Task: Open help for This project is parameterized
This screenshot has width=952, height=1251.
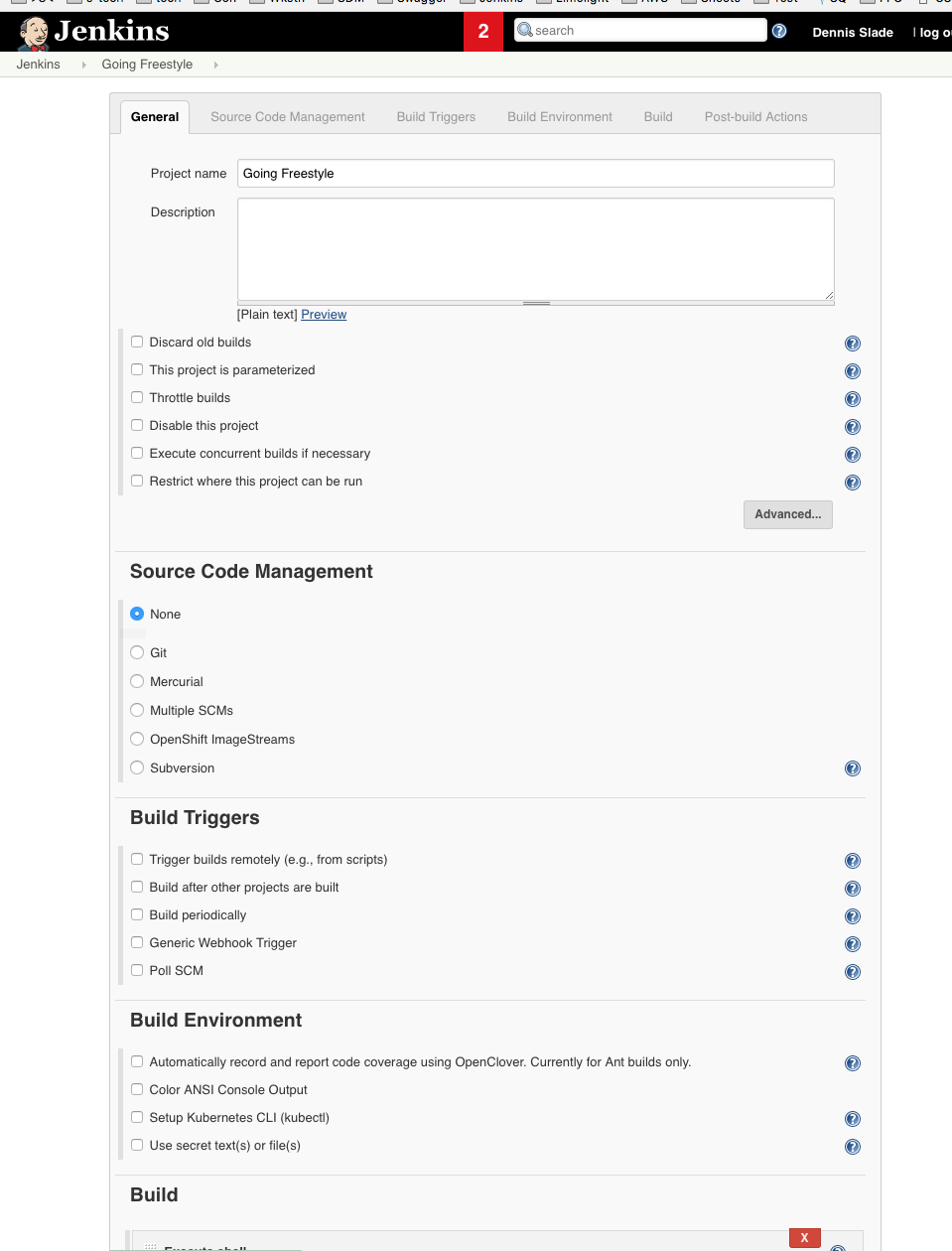Action: click(x=852, y=371)
